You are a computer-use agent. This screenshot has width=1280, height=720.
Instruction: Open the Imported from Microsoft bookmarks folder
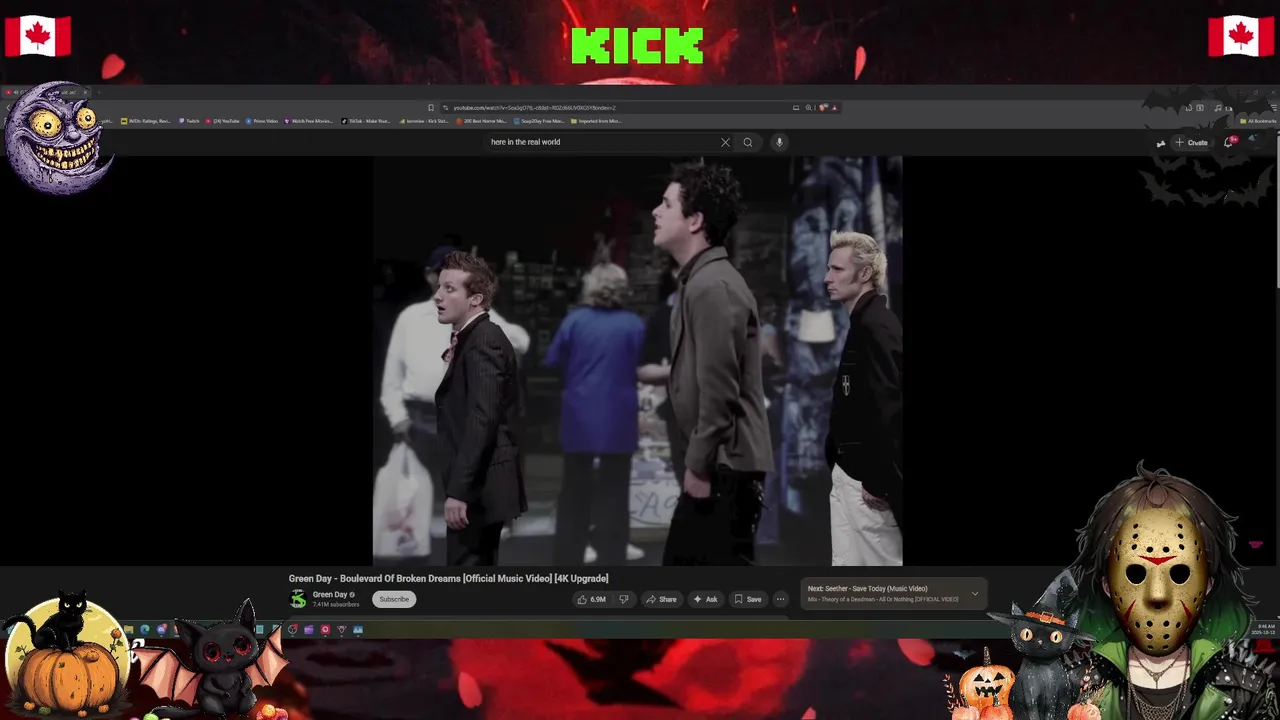click(596, 121)
